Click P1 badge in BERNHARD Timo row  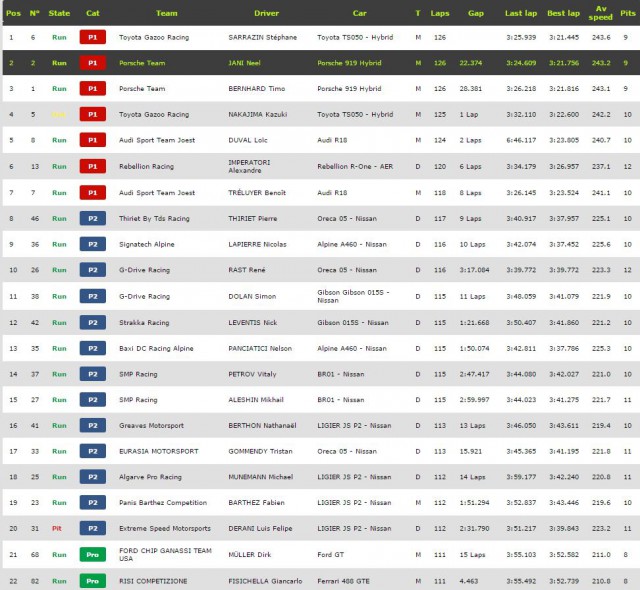pos(93,89)
